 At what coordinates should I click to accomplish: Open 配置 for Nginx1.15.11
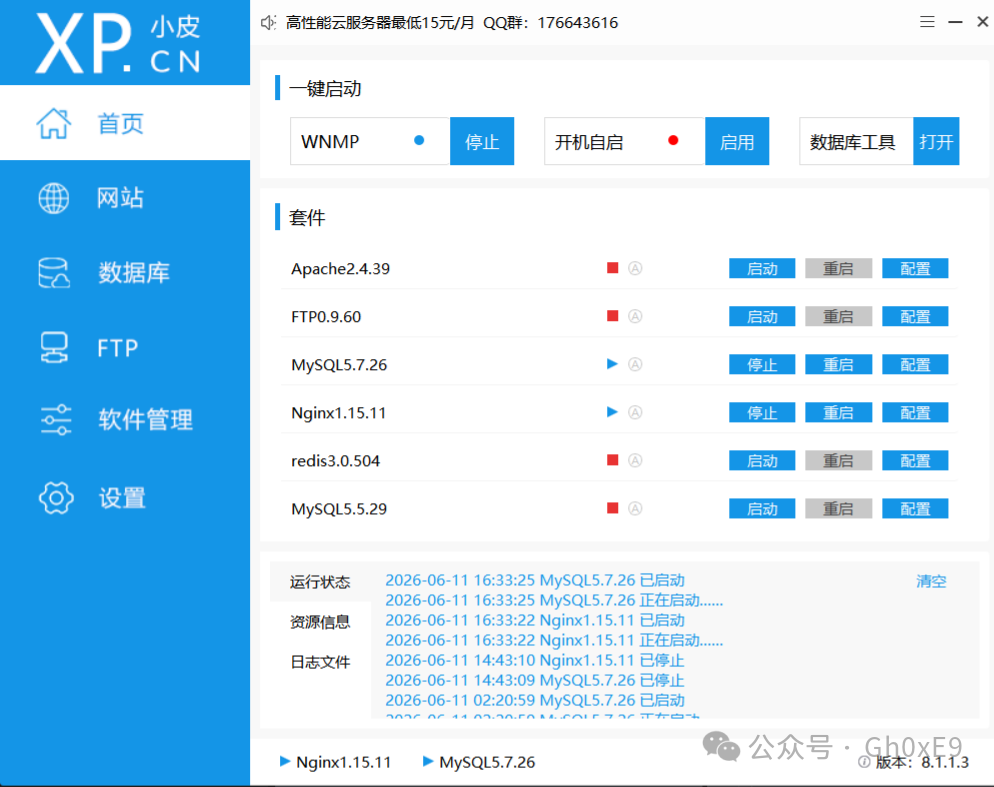pos(915,413)
